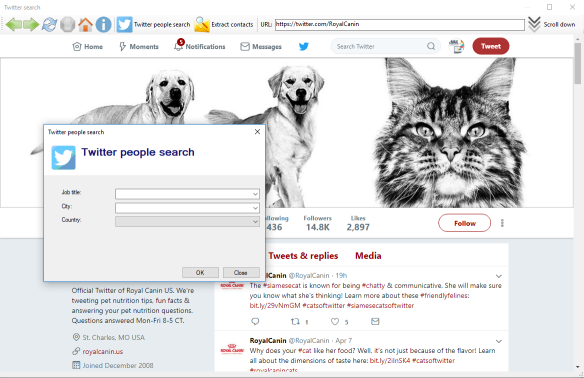Image resolution: width=584 pixels, height=378 pixels.
Task: Open the #cat hashtag in the Apr 7 tweet
Action: (305, 351)
